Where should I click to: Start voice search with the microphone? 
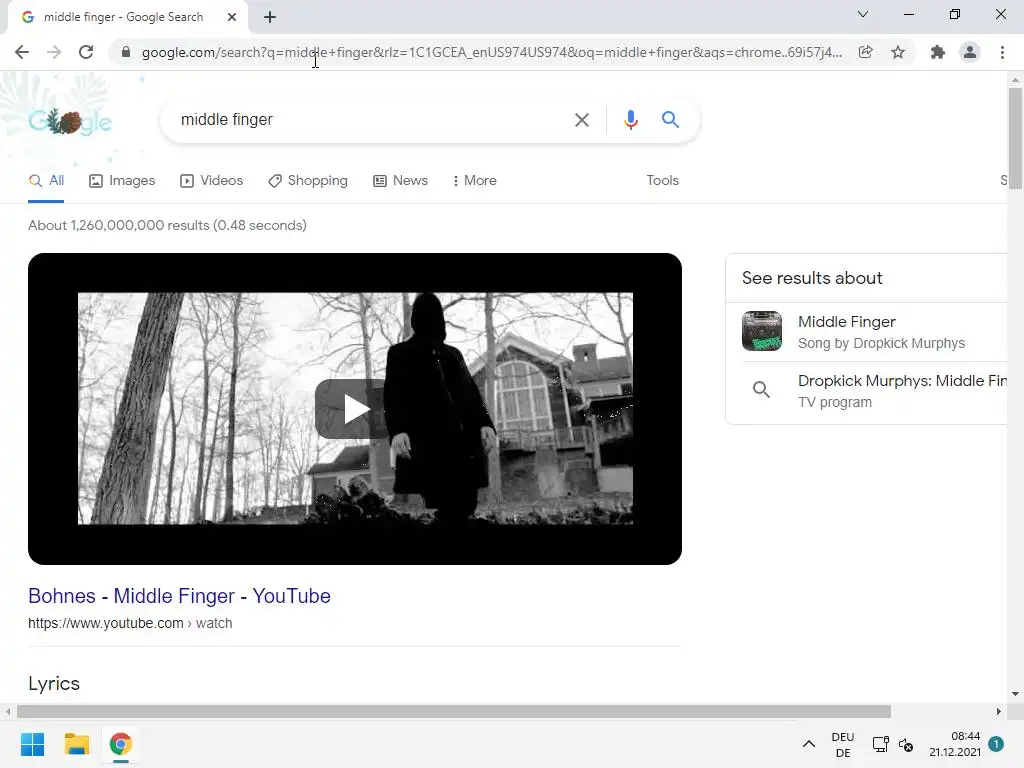630,120
